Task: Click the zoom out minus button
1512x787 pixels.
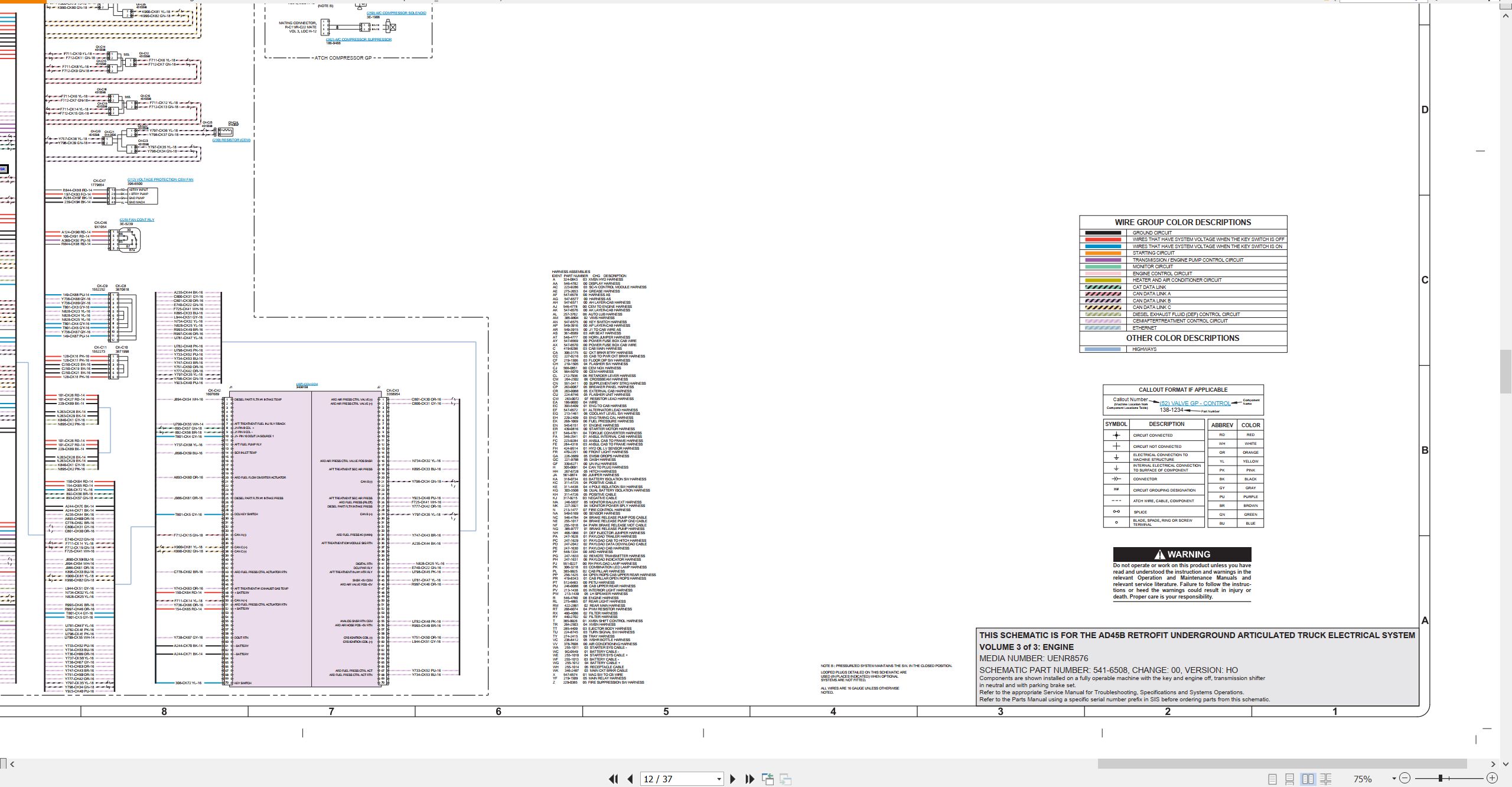Action: [1405, 778]
